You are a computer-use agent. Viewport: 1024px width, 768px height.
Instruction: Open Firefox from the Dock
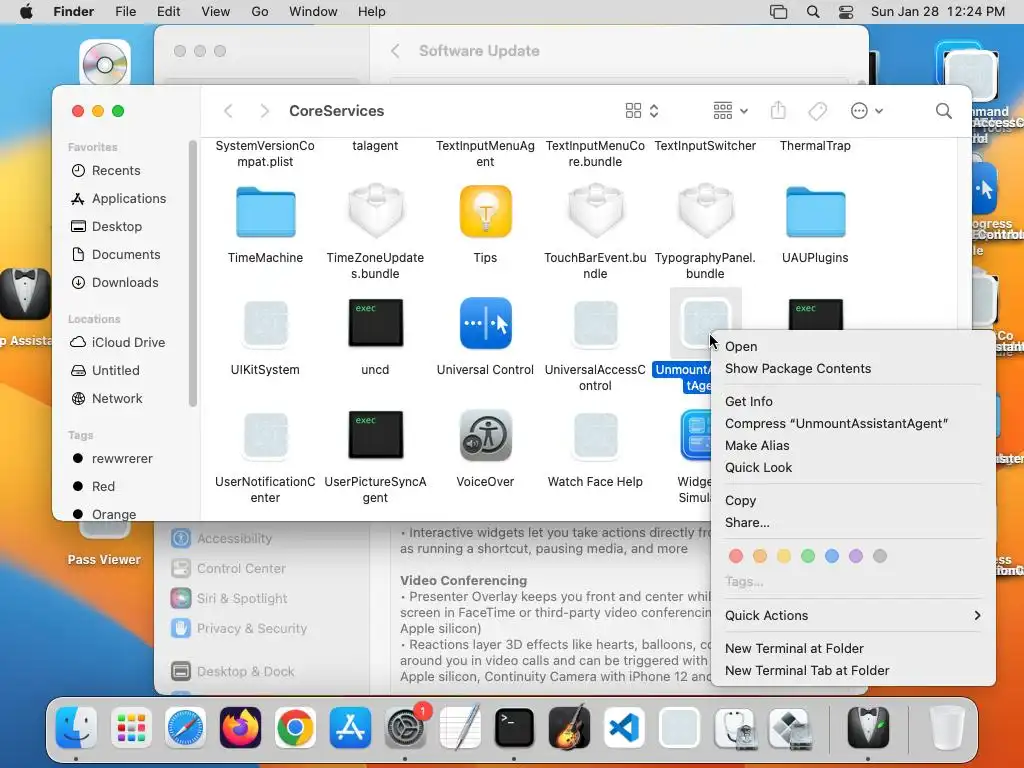pos(240,727)
